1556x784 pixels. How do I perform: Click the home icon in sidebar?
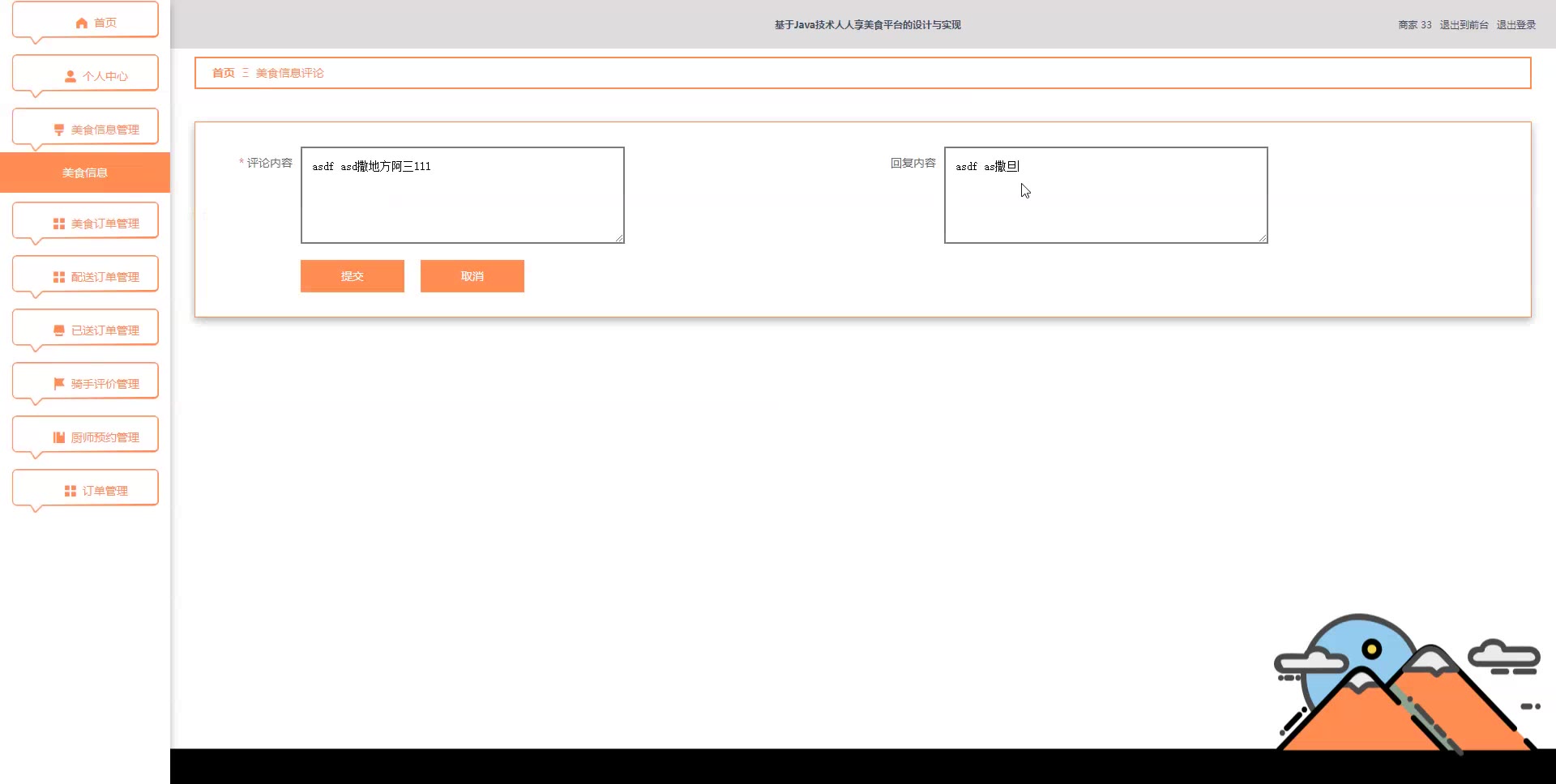81,23
